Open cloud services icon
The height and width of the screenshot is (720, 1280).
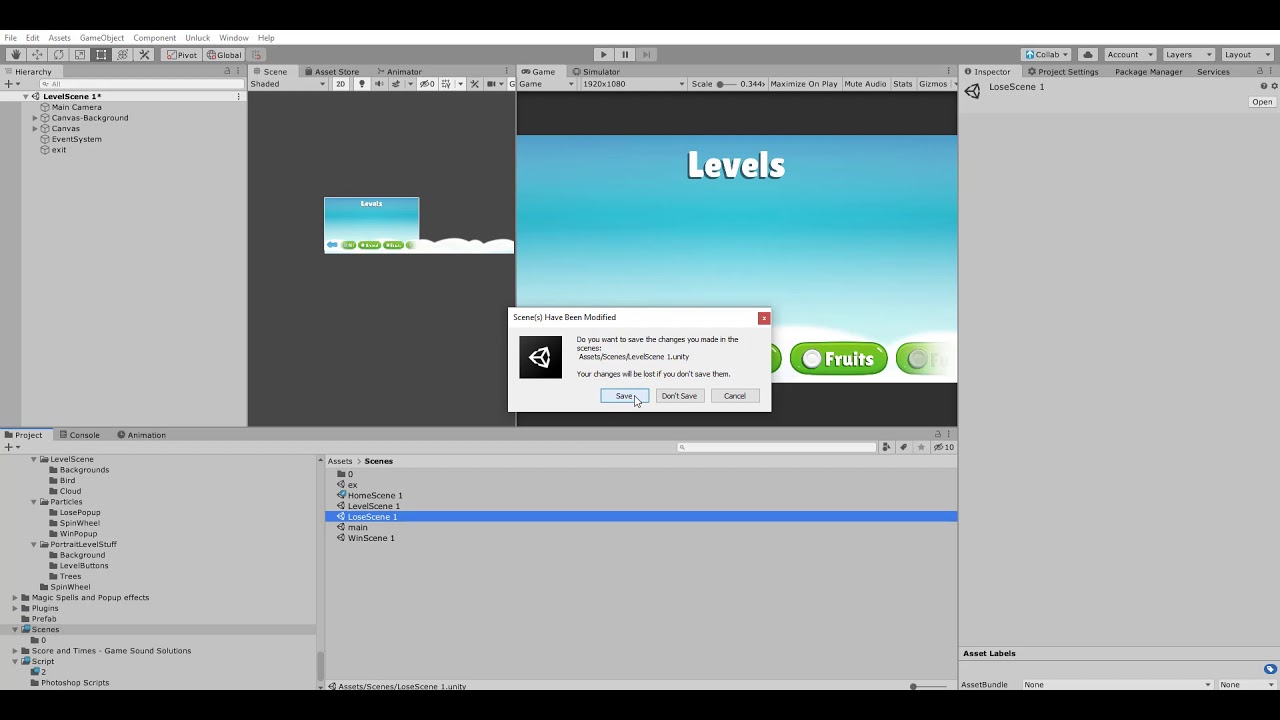point(1088,55)
